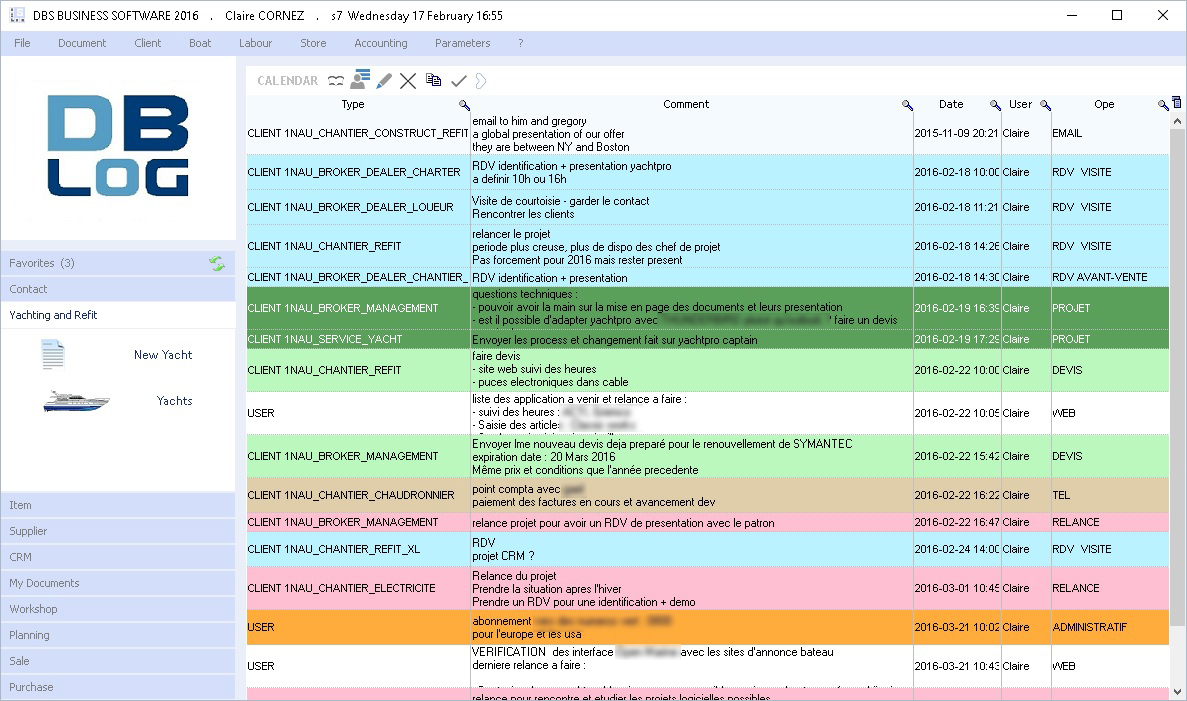The width and height of the screenshot is (1187, 701).
Task: Click the calendar list vertical scrollbar
Action: [x=1176, y=400]
